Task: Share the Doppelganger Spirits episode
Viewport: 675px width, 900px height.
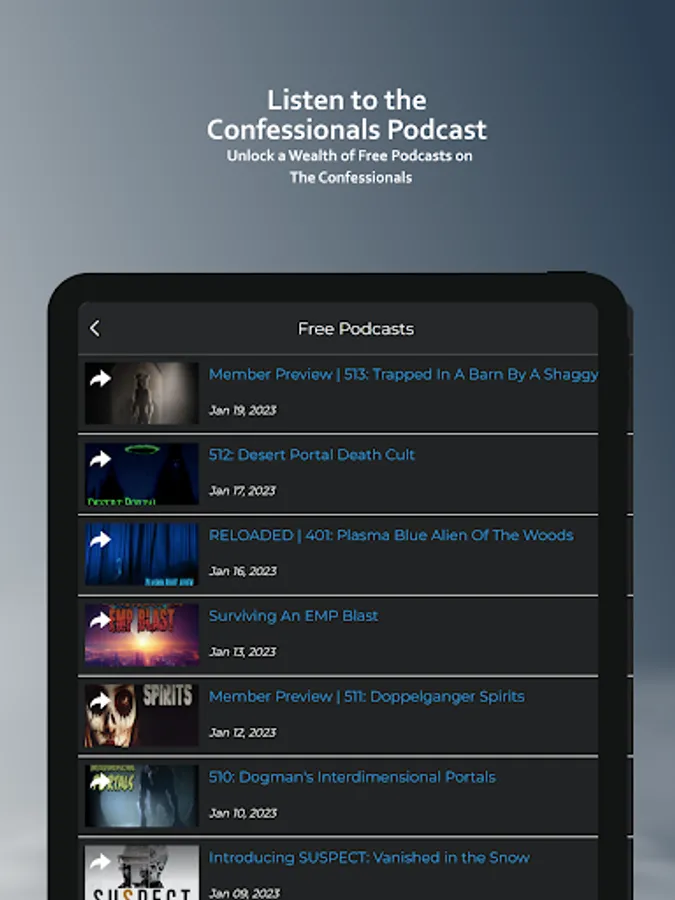Action: pyautogui.click(x=100, y=700)
